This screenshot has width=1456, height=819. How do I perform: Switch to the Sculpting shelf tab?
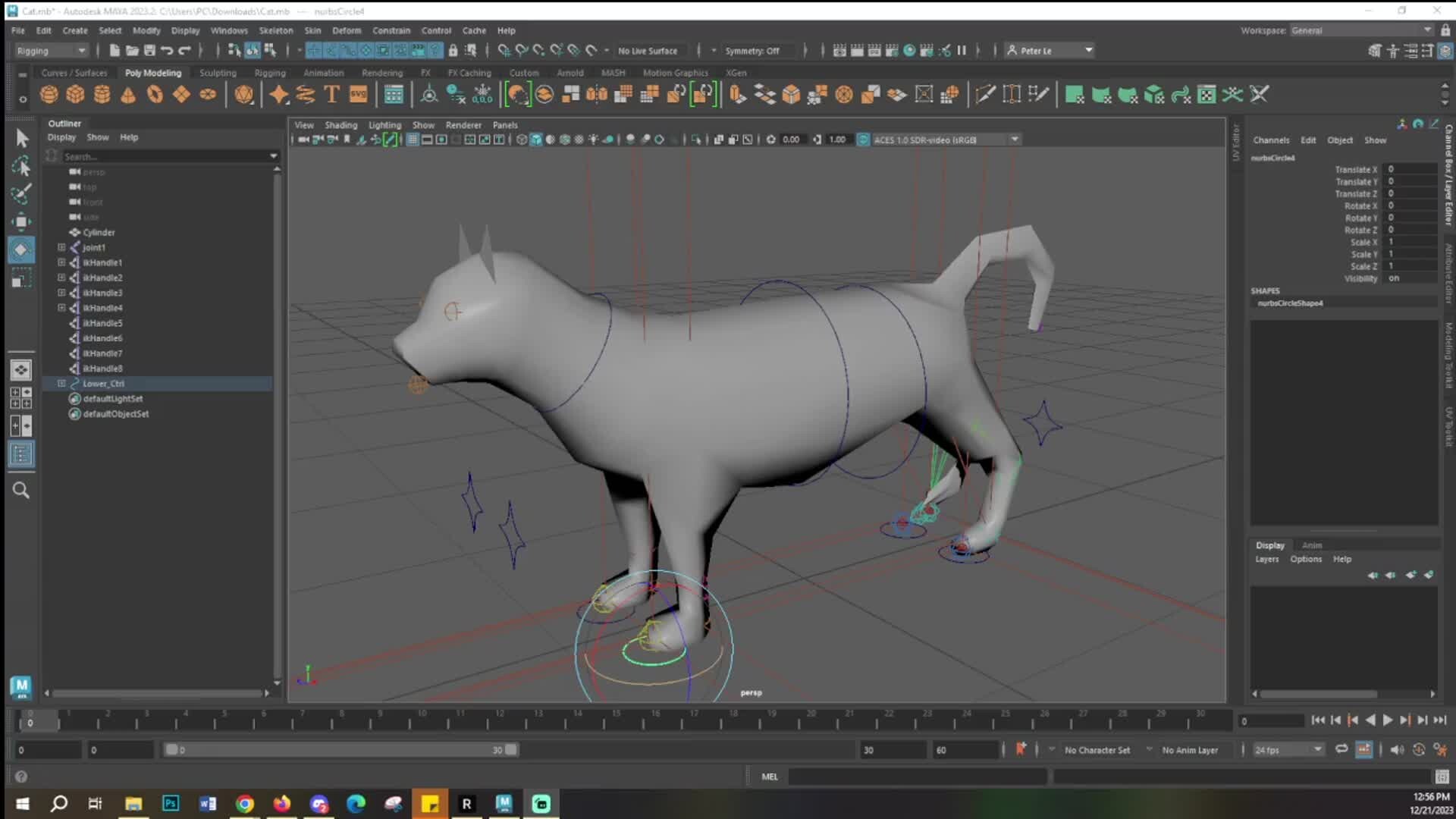[x=218, y=72]
